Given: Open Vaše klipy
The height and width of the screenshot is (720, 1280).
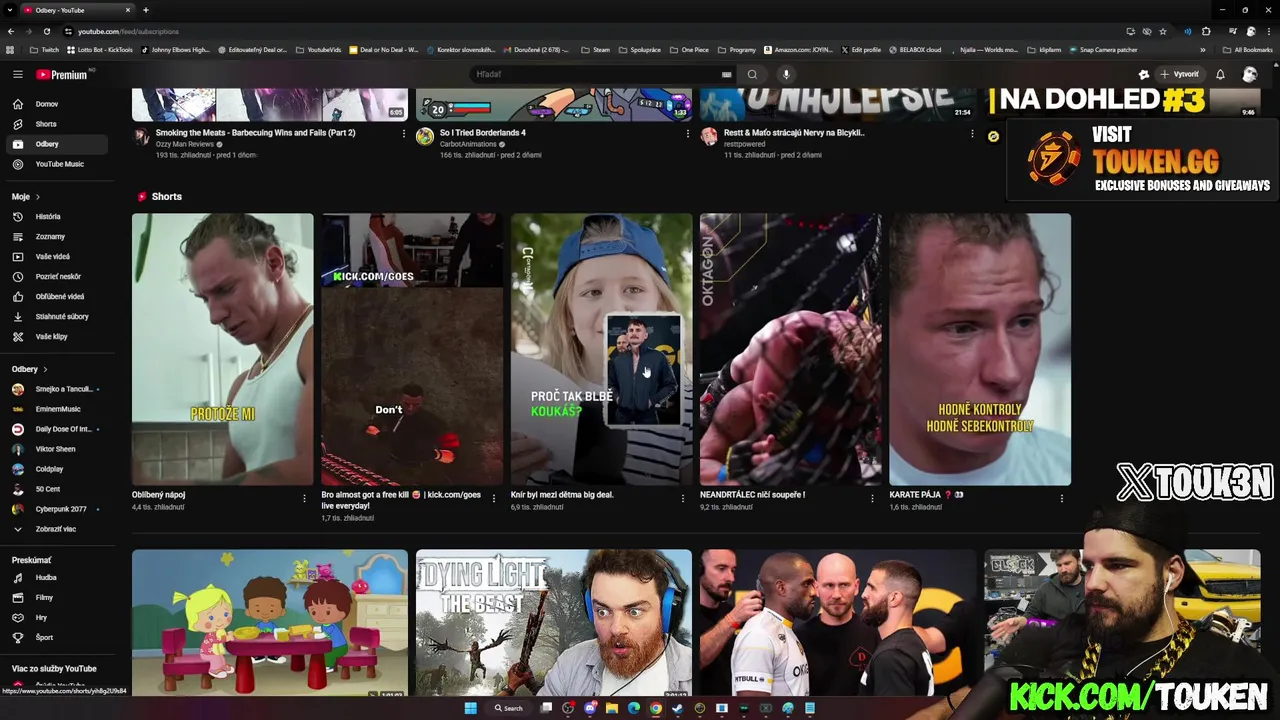Looking at the screenshot, I should tap(57, 336).
